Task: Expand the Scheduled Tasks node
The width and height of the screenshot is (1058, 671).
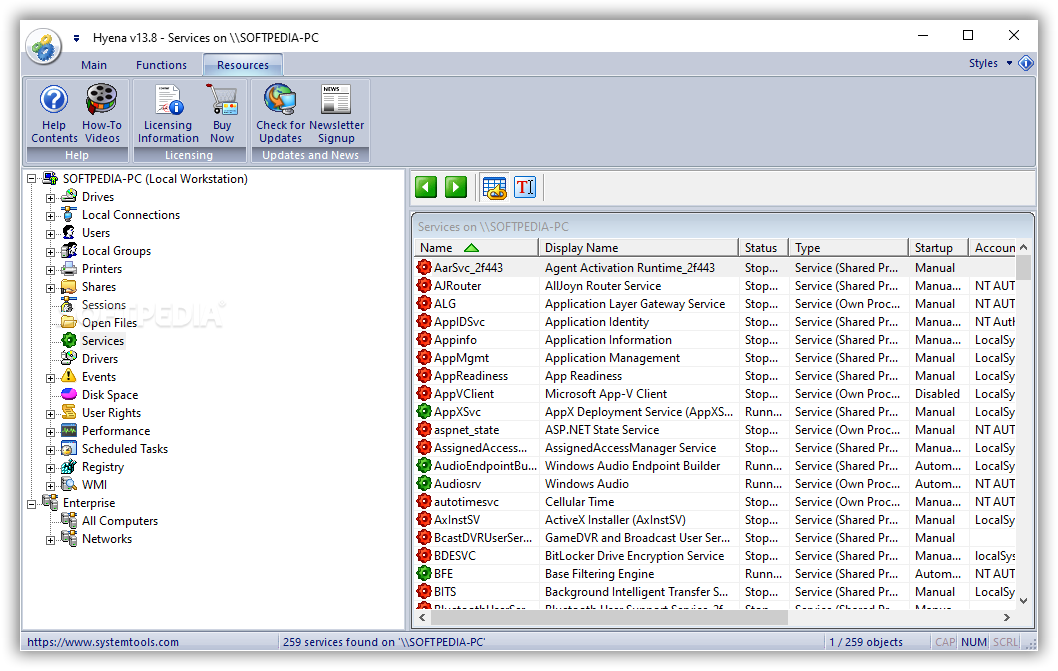Action: click(x=51, y=450)
